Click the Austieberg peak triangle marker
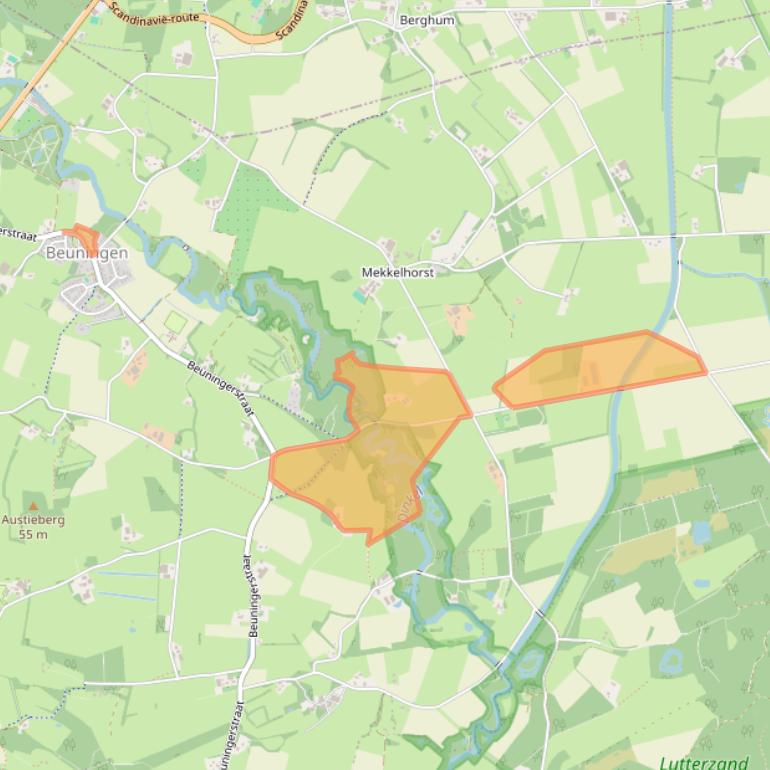 point(33,506)
